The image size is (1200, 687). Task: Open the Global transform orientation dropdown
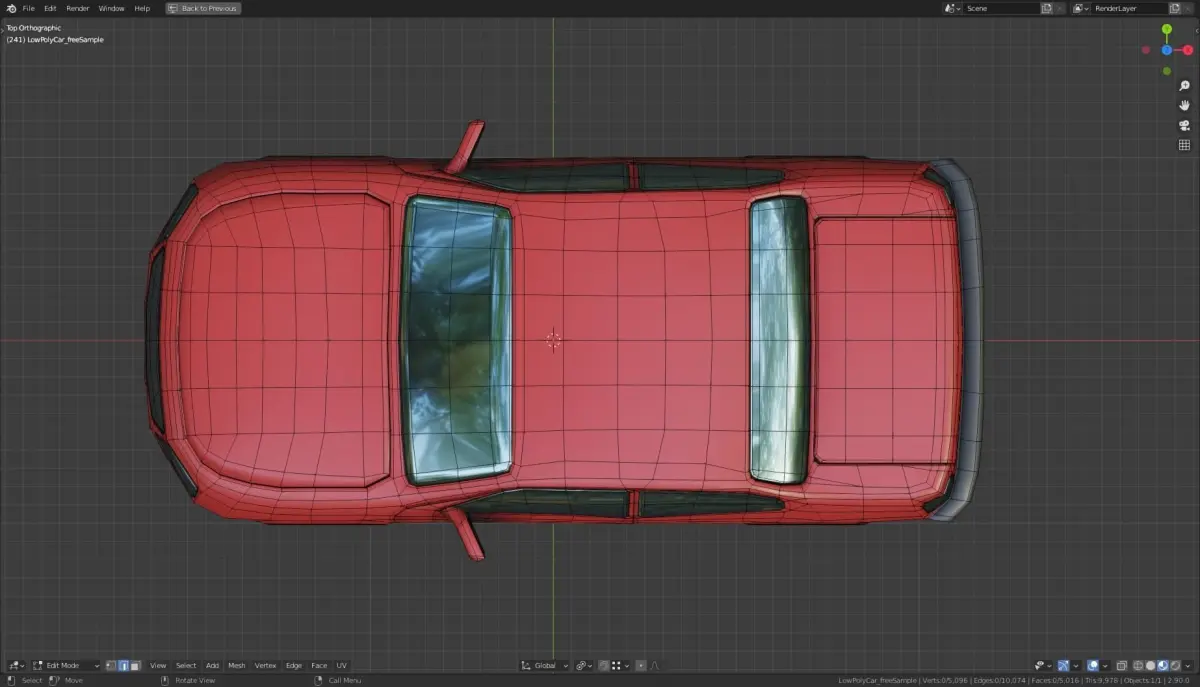[545, 665]
